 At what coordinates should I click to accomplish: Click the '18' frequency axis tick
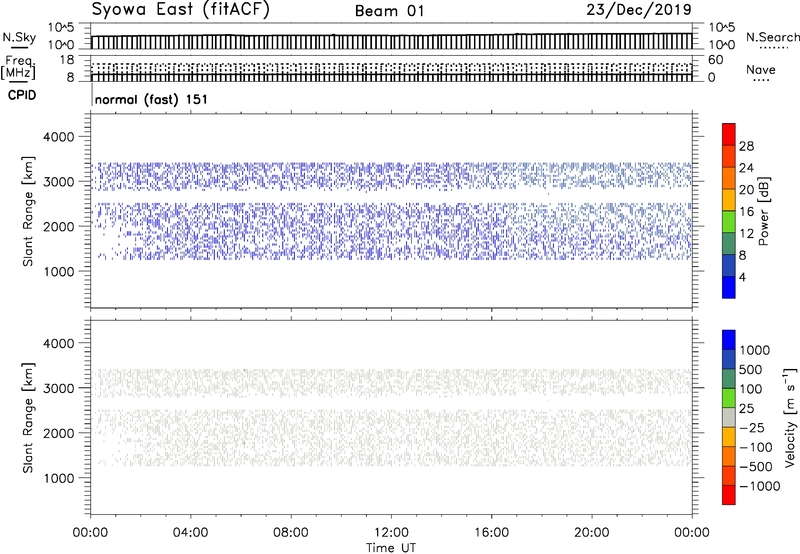point(67,60)
